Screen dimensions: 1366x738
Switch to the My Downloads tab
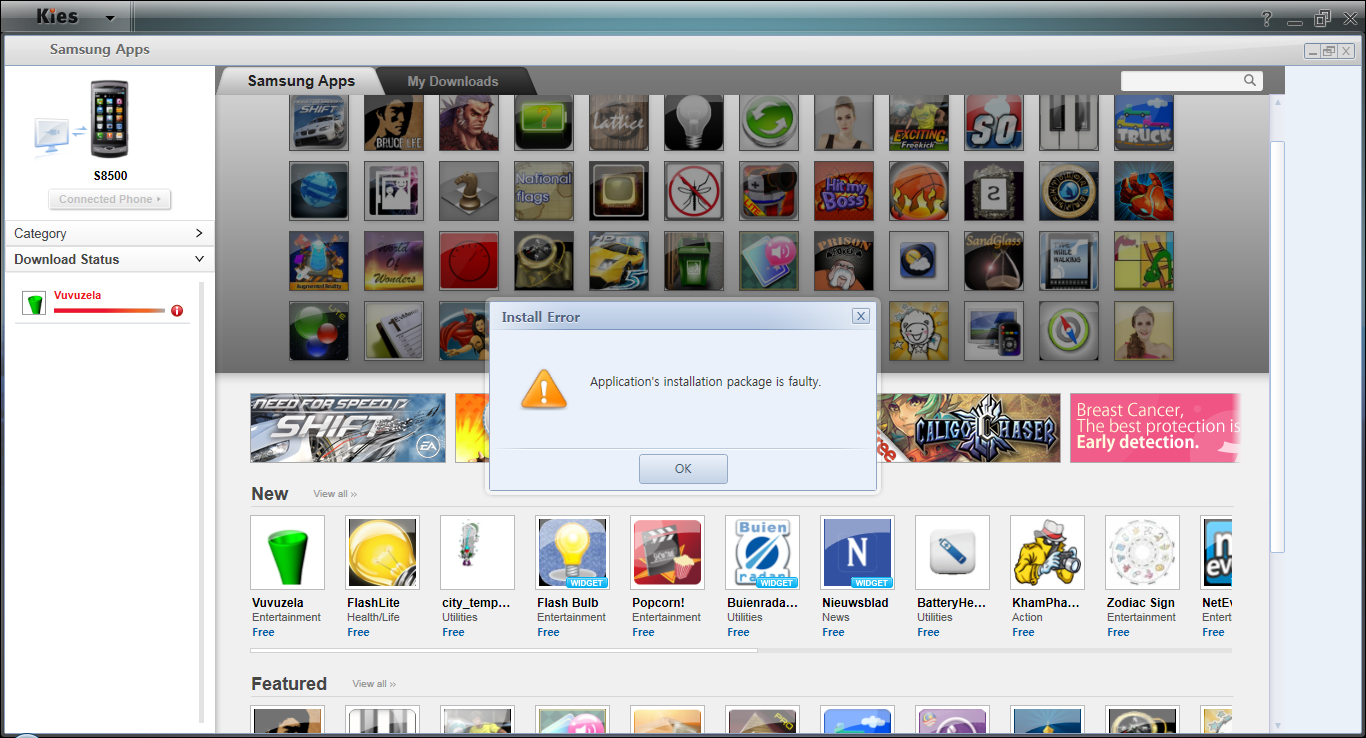(x=452, y=81)
